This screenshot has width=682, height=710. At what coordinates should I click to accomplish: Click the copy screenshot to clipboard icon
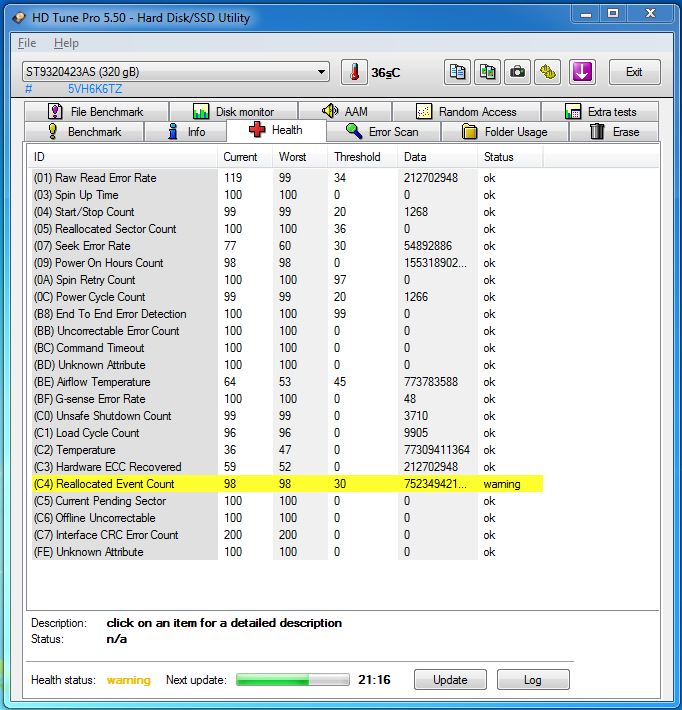pyautogui.click(x=487, y=72)
